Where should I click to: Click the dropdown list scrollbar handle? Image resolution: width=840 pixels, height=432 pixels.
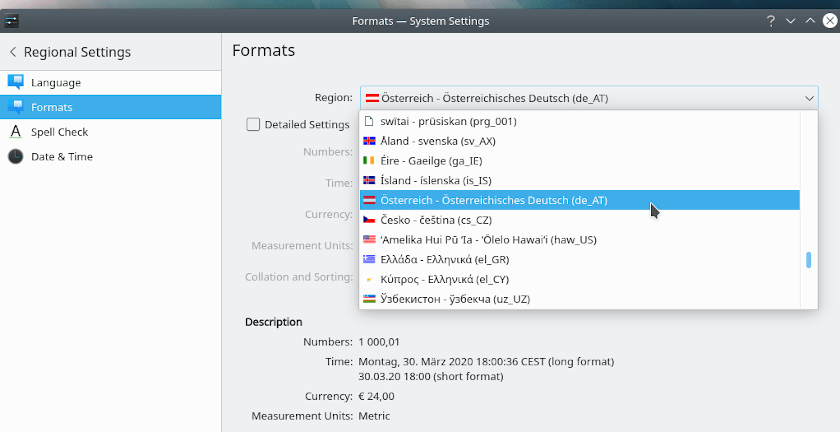(808, 260)
